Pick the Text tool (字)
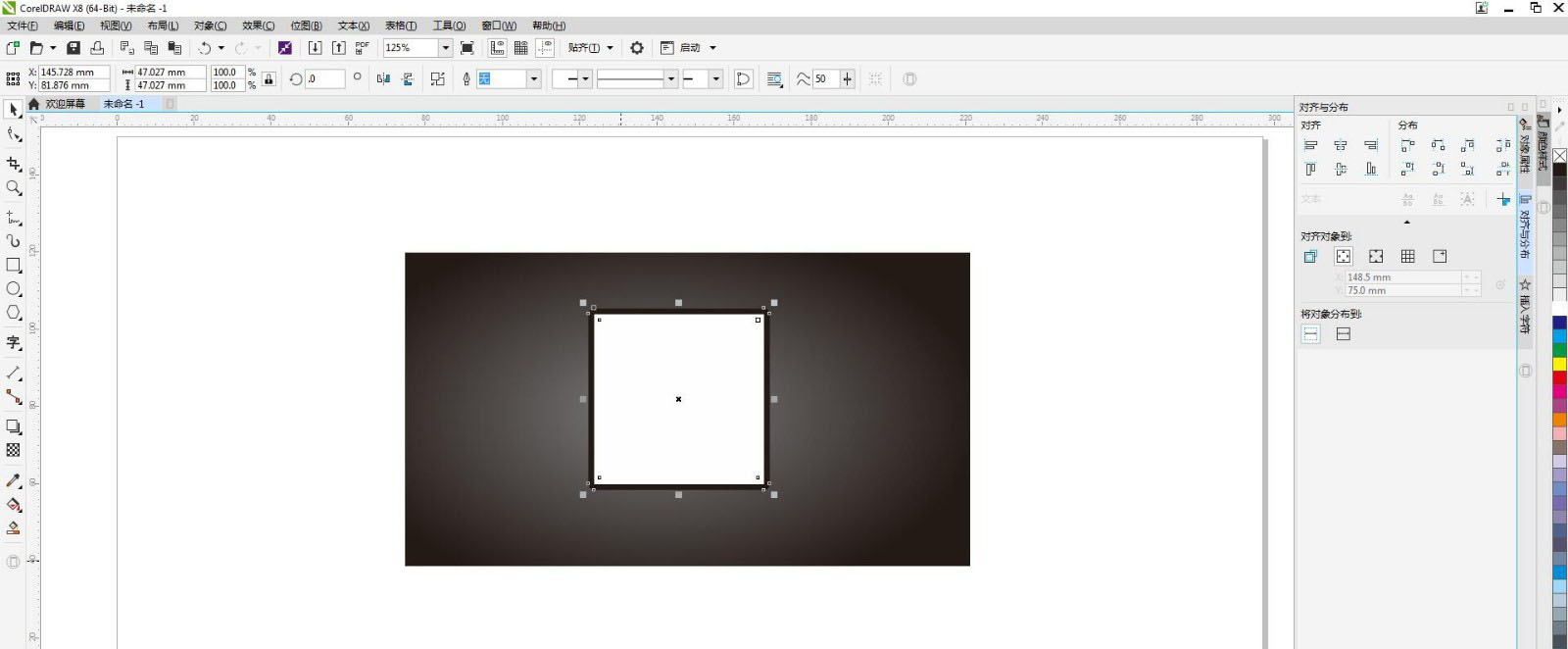The image size is (1568, 649). tap(14, 342)
